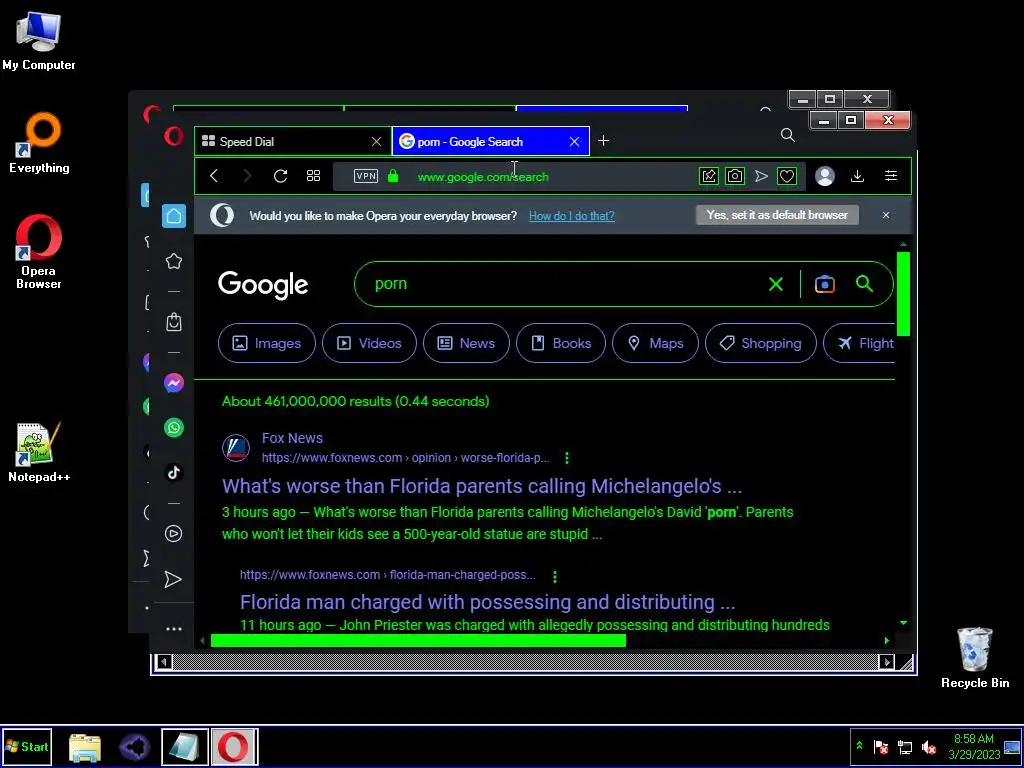The height and width of the screenshot is (768, 1024).
Task: Click the send/flow arrow icon in address bar
Action: pyautogui.click(x=761, y=176)
